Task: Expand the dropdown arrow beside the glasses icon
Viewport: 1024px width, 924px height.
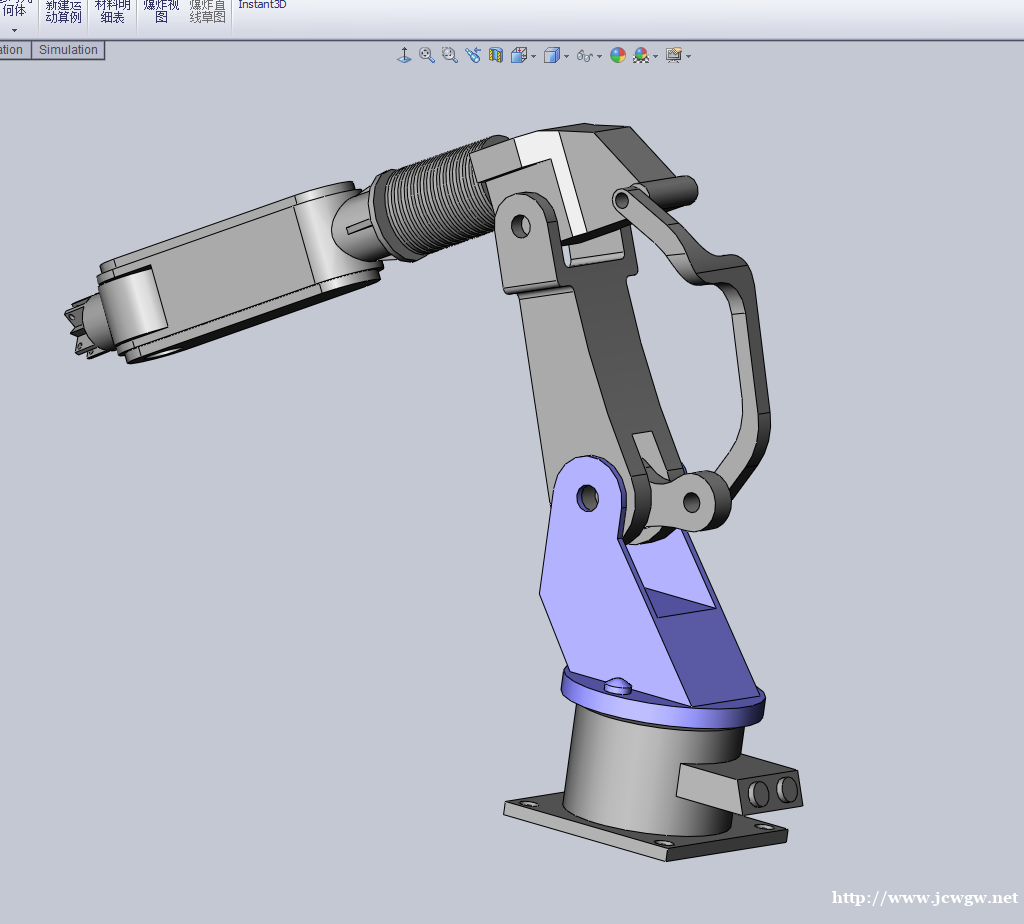Action: (x=599, y=56)
